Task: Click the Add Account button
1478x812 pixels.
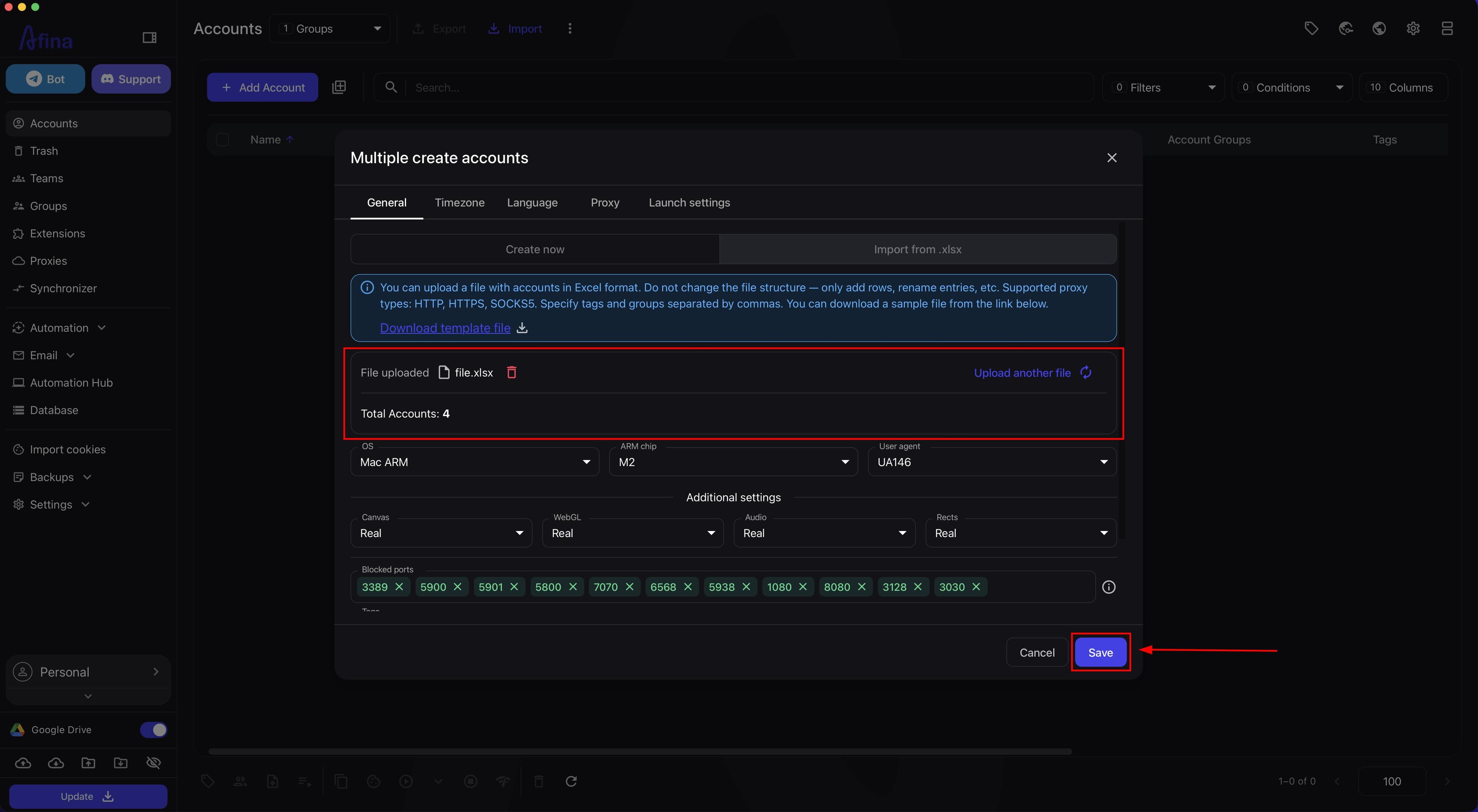Action: pos(263,87)
